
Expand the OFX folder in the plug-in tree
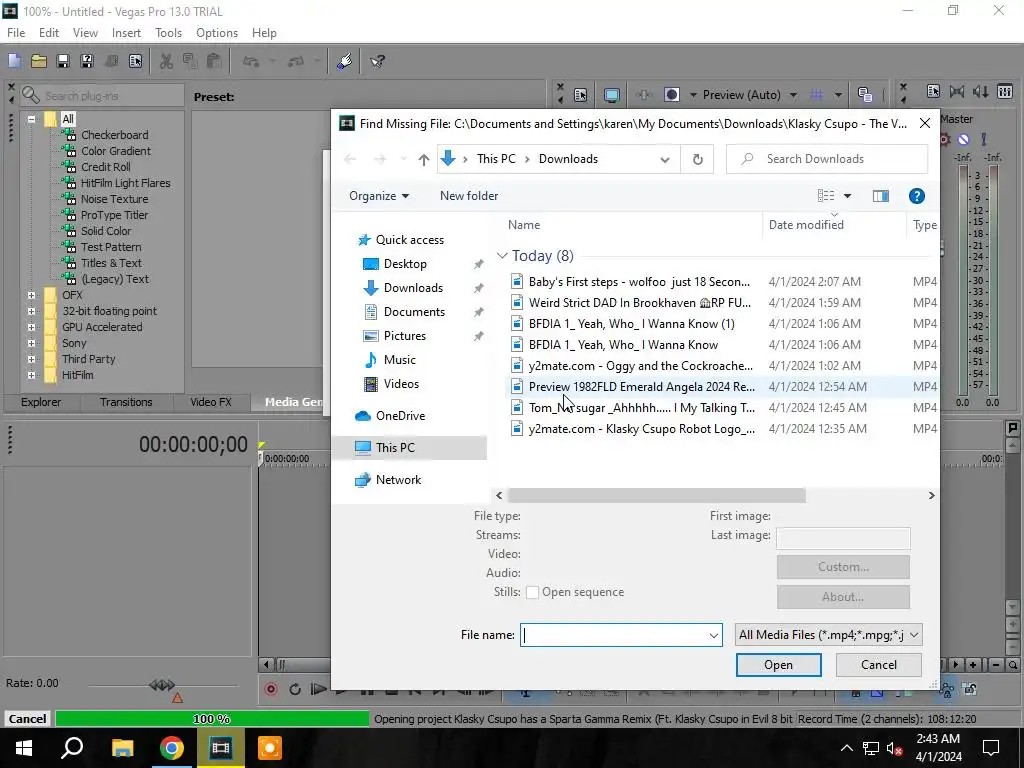tap(31, 295)
